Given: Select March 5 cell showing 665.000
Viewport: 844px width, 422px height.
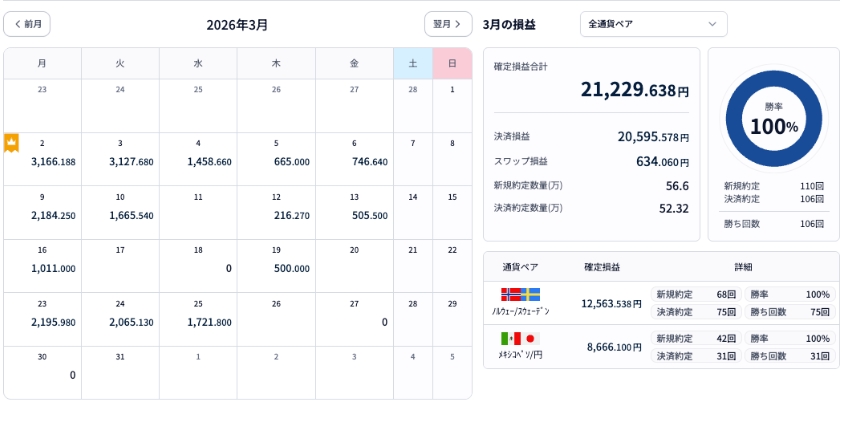Looking at the screenshot, I should tap(276, 159).
